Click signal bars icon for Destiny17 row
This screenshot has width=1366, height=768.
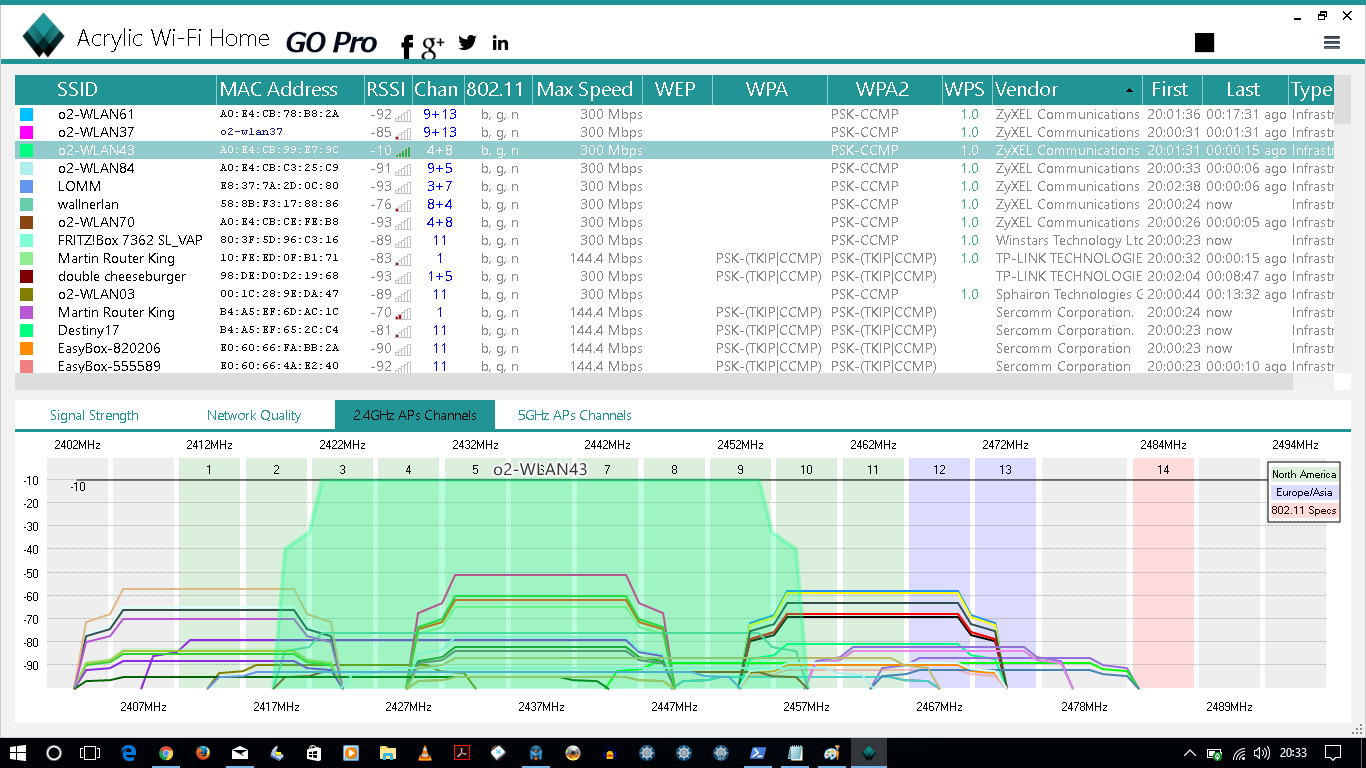pos(403,331)
